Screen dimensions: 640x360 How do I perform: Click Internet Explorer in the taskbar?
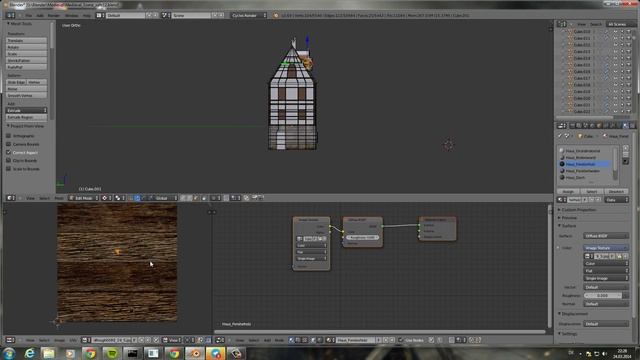click(29, 353)
